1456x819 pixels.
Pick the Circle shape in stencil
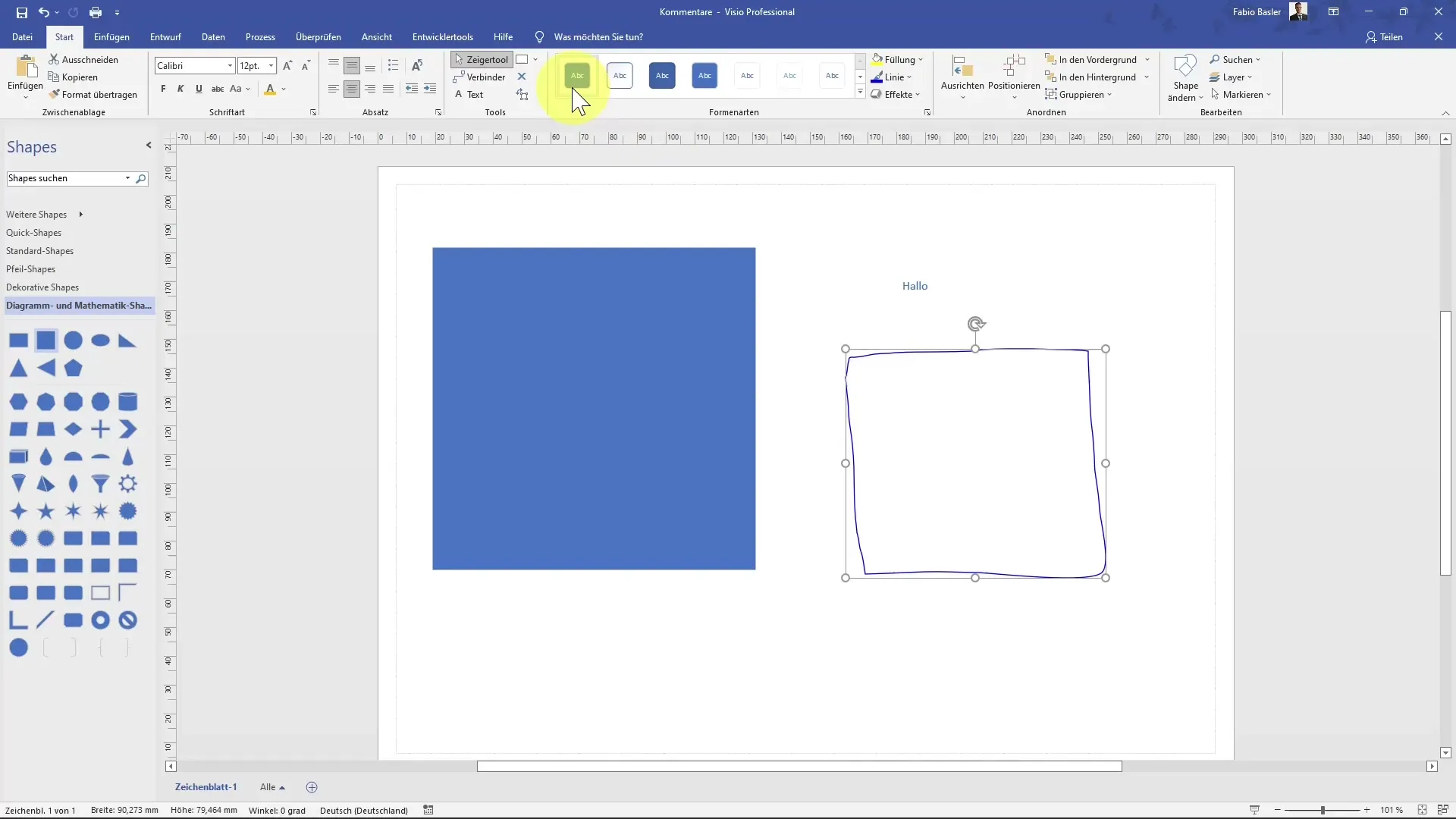(73, 340)
